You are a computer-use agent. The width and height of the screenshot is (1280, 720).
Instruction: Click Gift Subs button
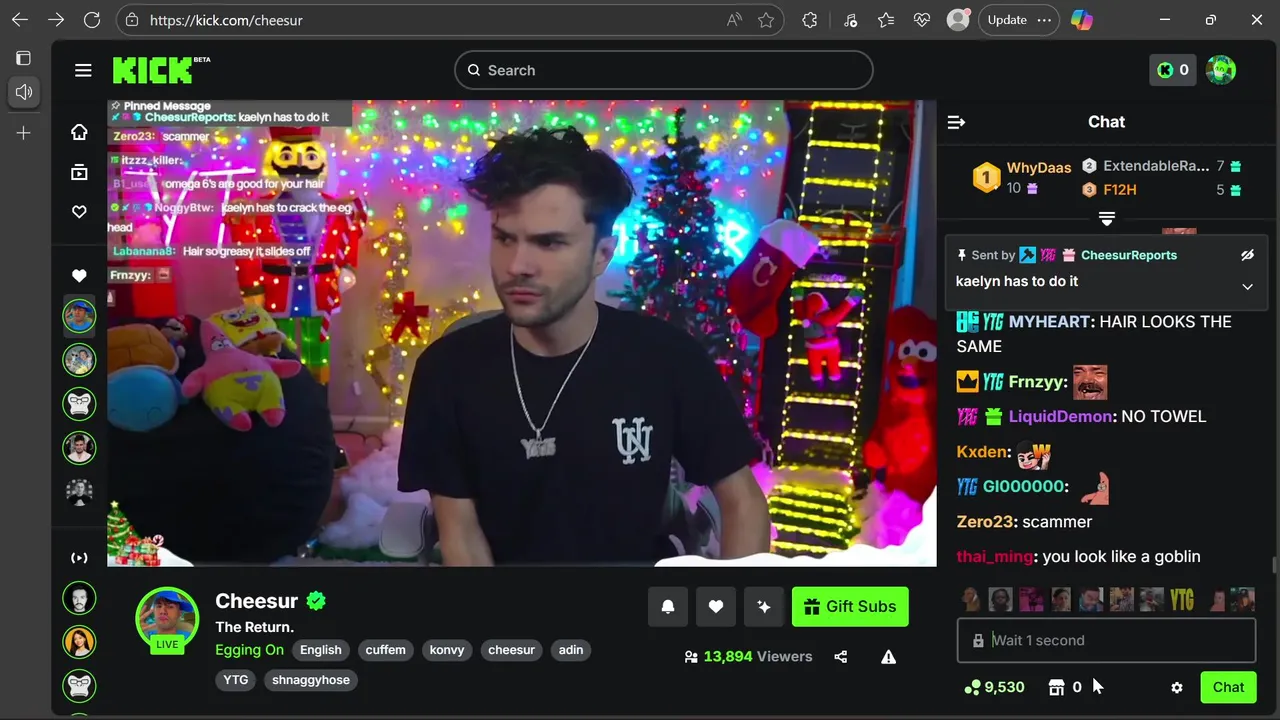click(850, 606)
